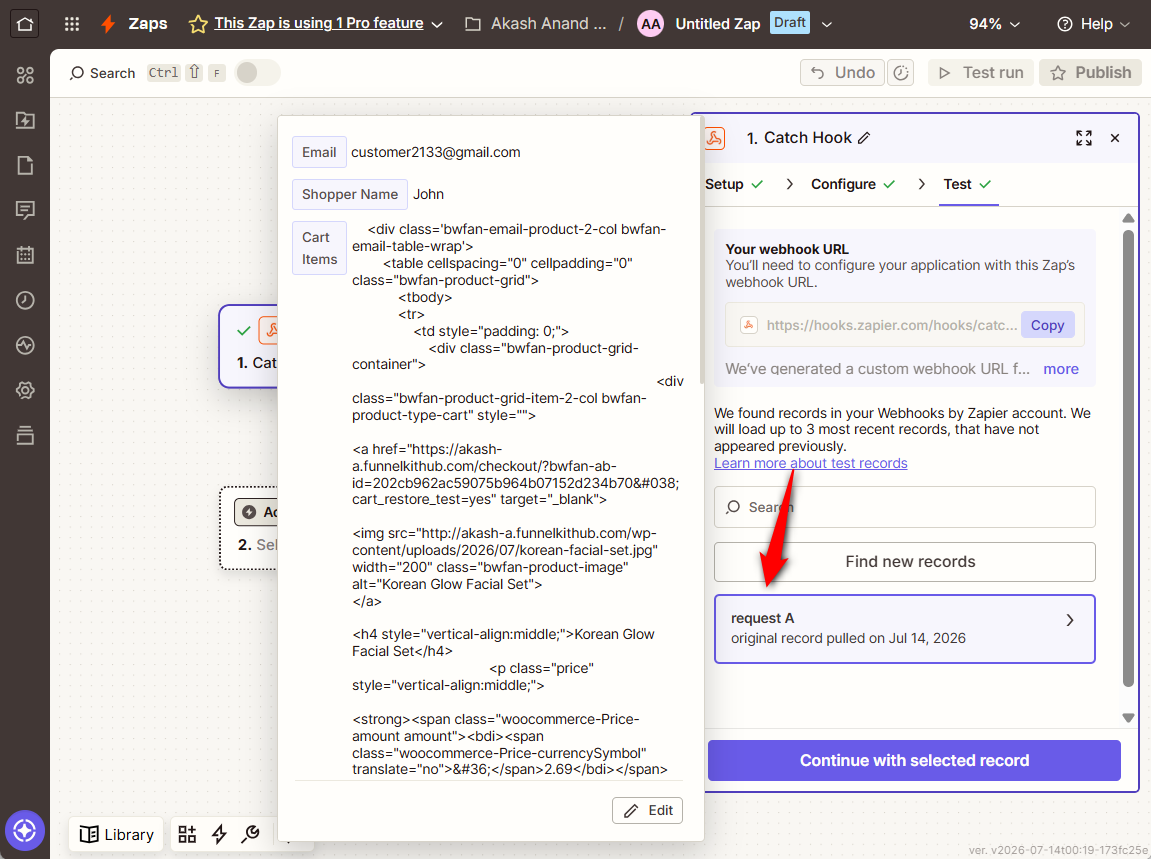This screenshot has height=859, width=1151.
Task: Click the webhook icon in URL field
Action: point(749,325)
